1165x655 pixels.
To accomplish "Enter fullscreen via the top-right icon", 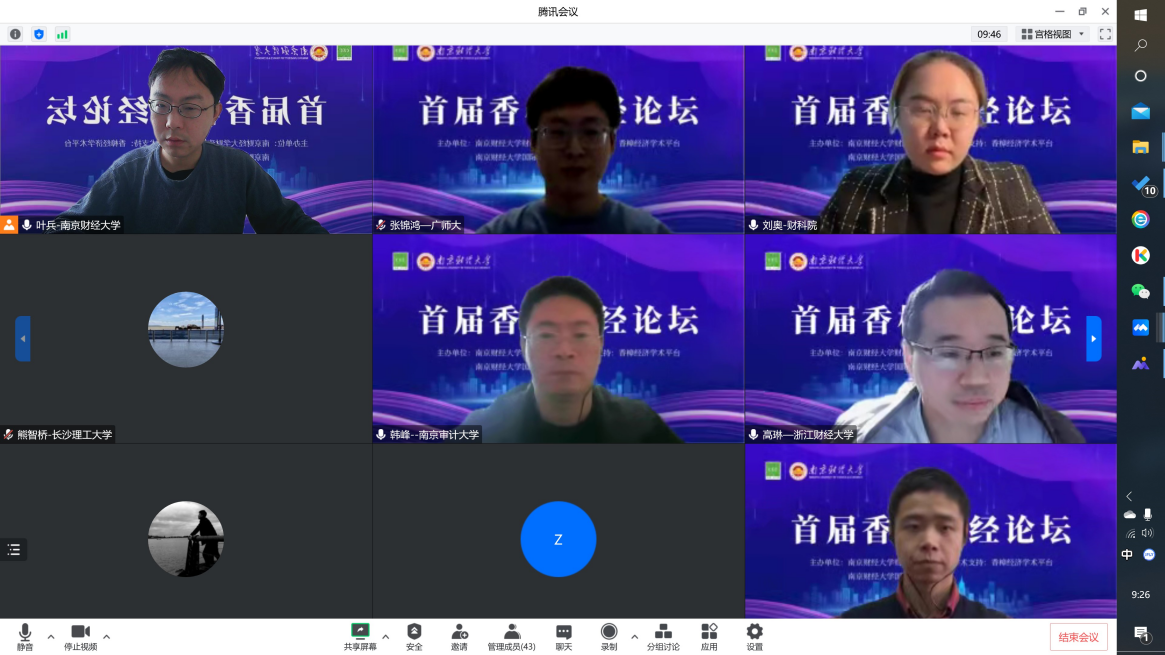I will [1105, 33].
